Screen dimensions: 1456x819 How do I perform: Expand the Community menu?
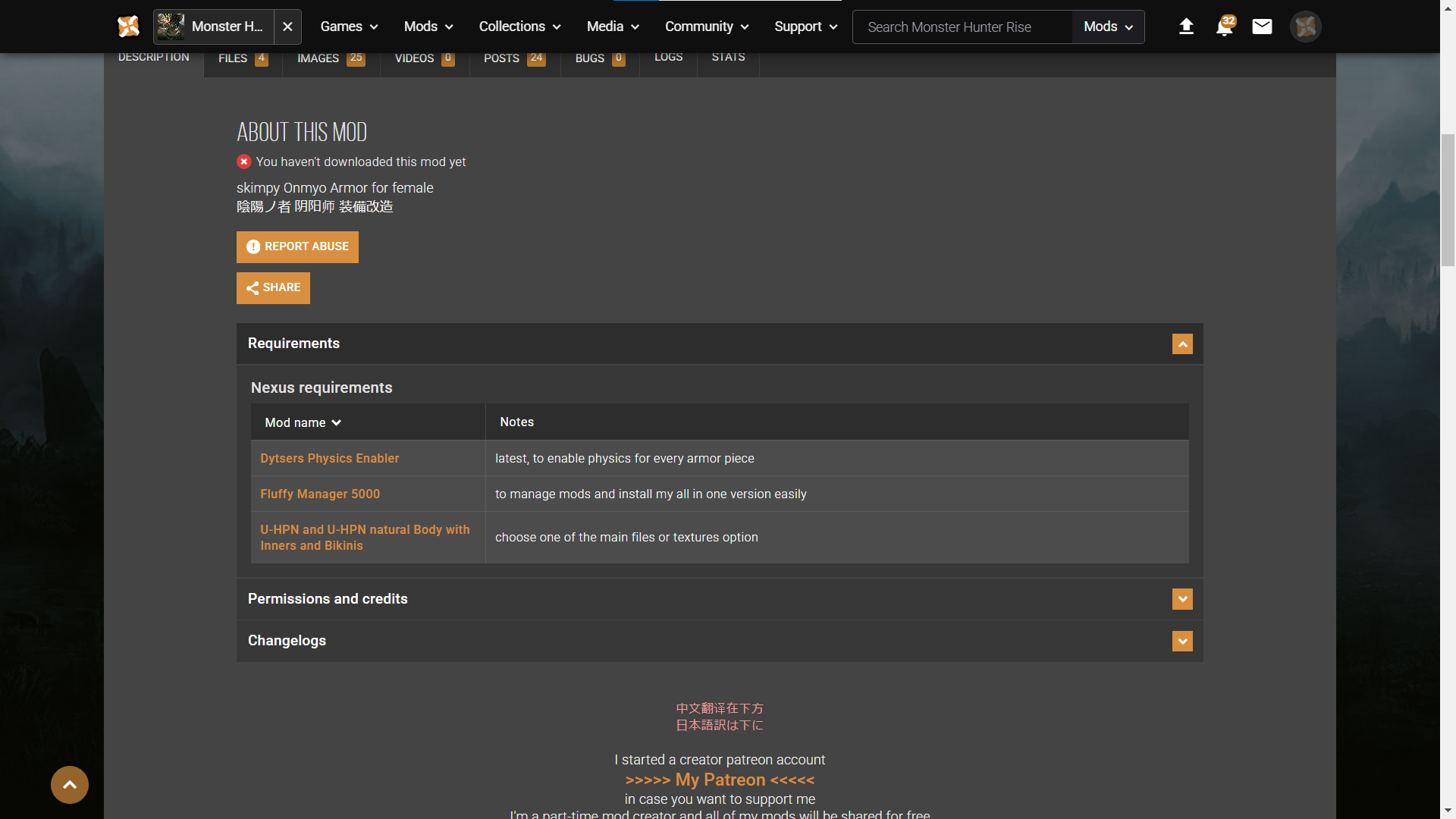click(x=707, y=27)
